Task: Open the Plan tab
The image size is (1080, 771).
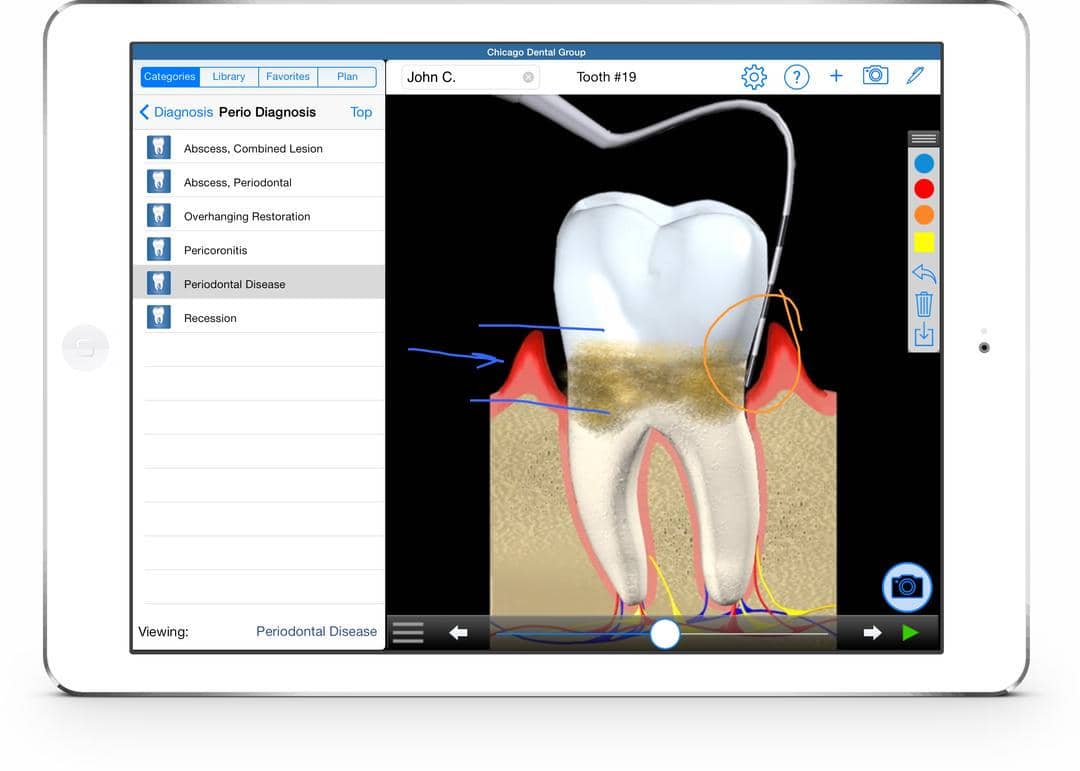Action: [347, 77]
